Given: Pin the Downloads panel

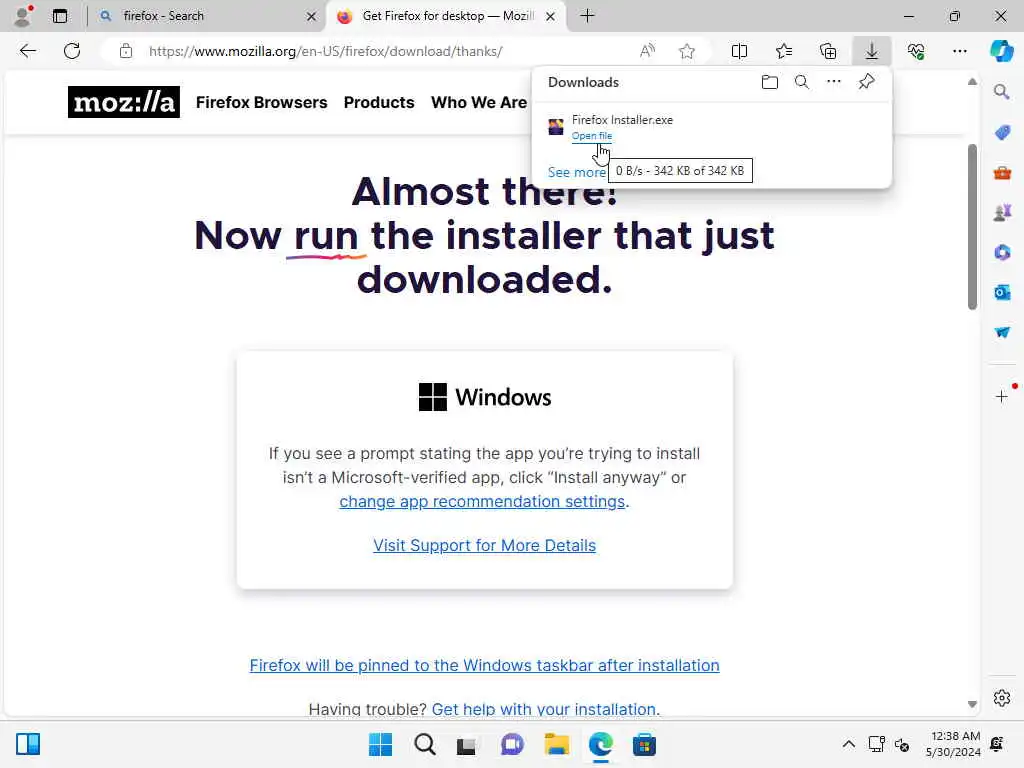Looking at the screenshot, I should pos(866,82).
